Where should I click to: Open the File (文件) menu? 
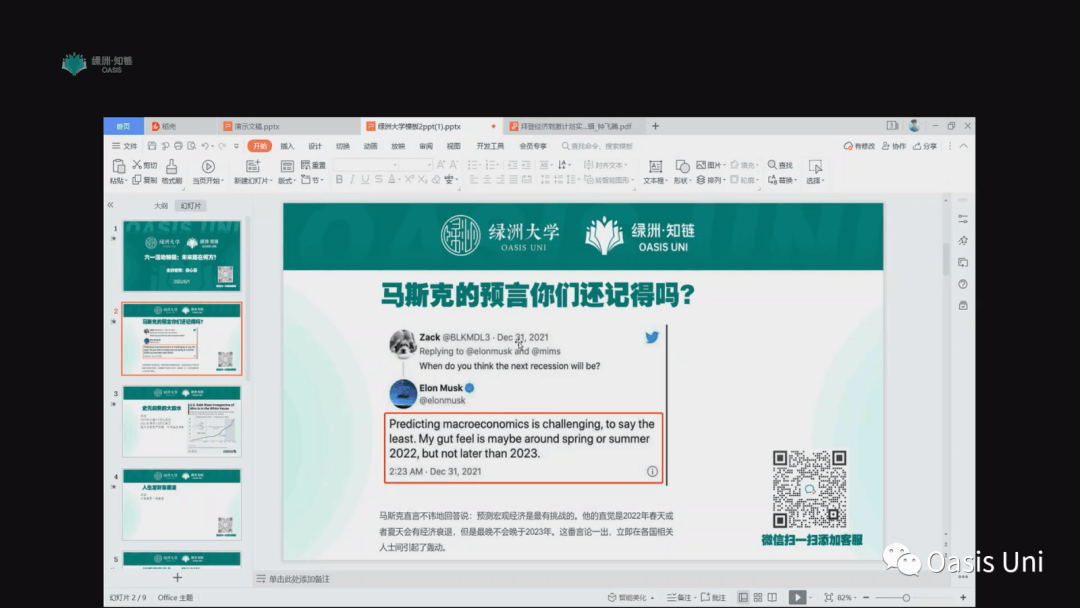pos(125,146)
